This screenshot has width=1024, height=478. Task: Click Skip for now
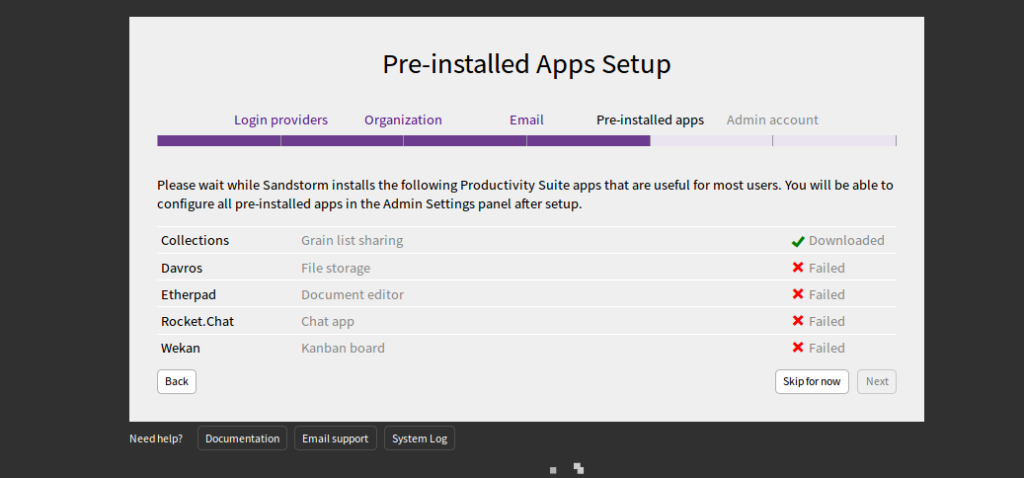coord(812,381)
